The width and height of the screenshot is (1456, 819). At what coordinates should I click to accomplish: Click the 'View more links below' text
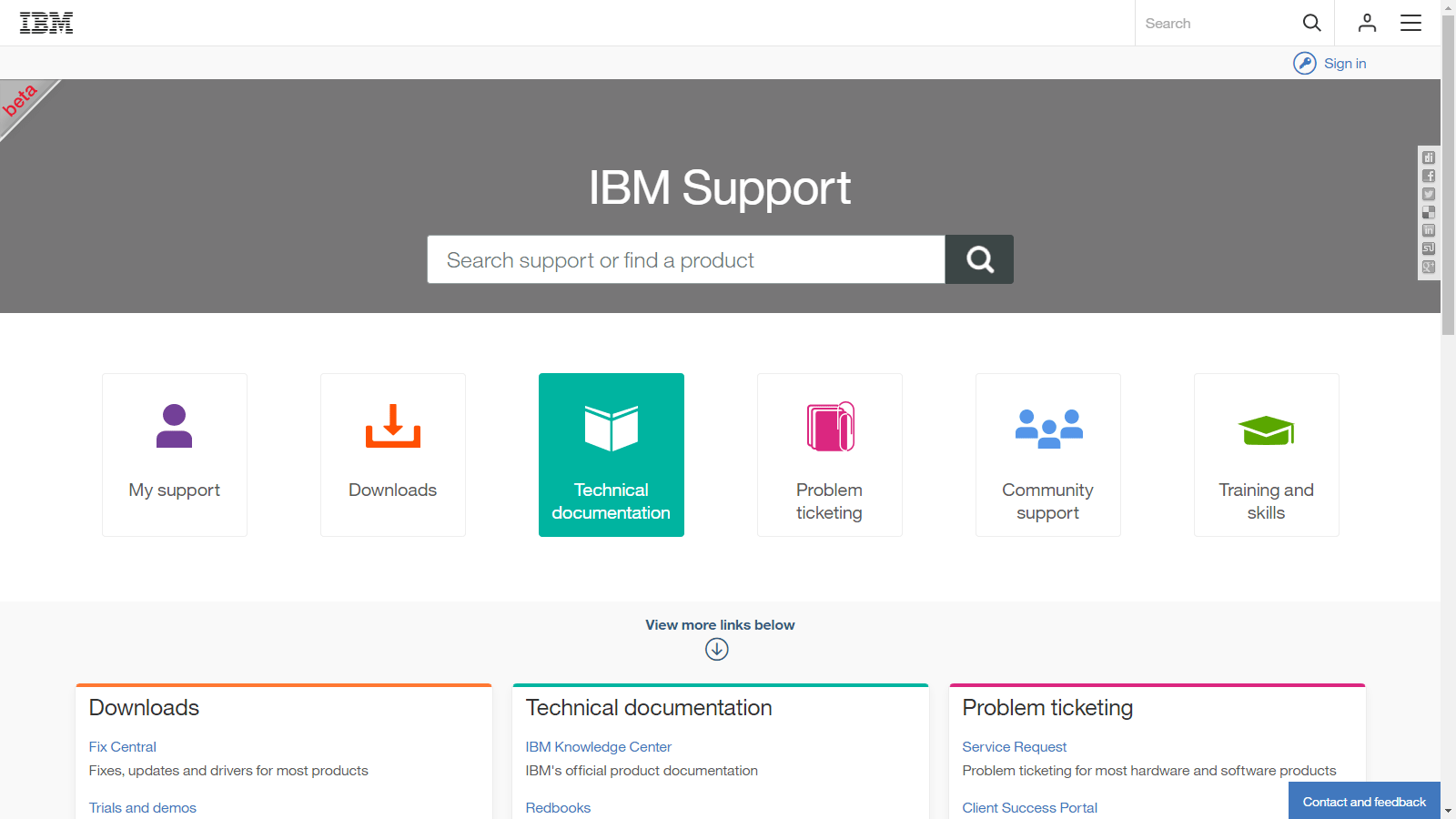[720, 625]
